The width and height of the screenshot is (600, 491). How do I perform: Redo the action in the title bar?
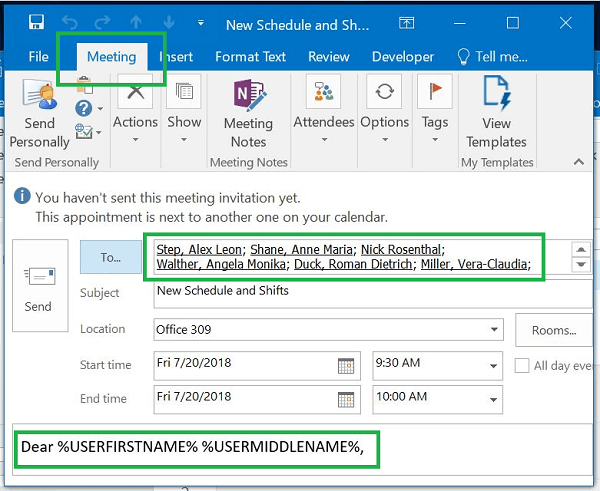pos(103,23)
